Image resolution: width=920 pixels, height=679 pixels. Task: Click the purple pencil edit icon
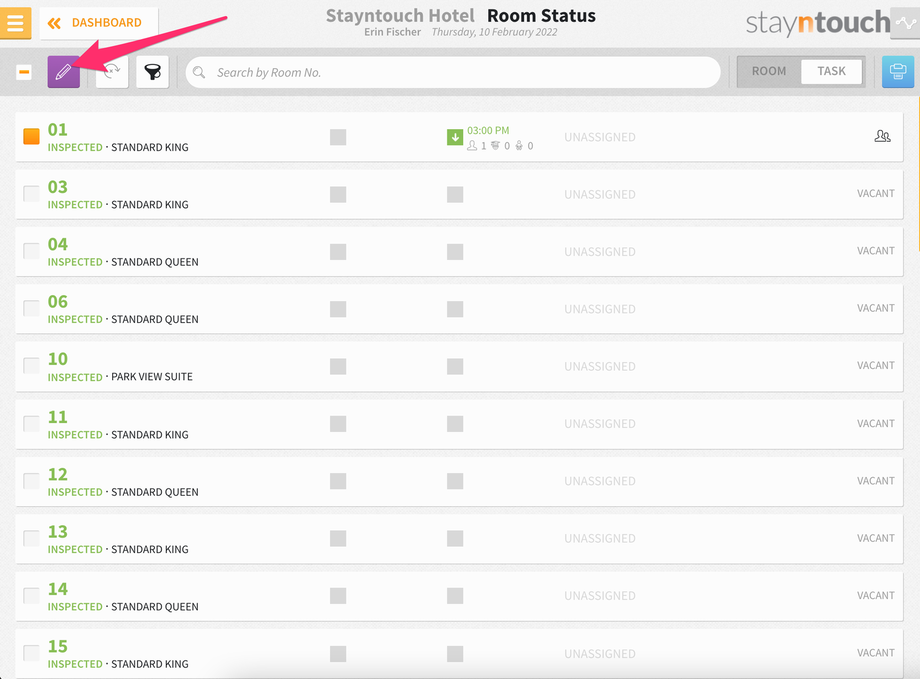63,72
